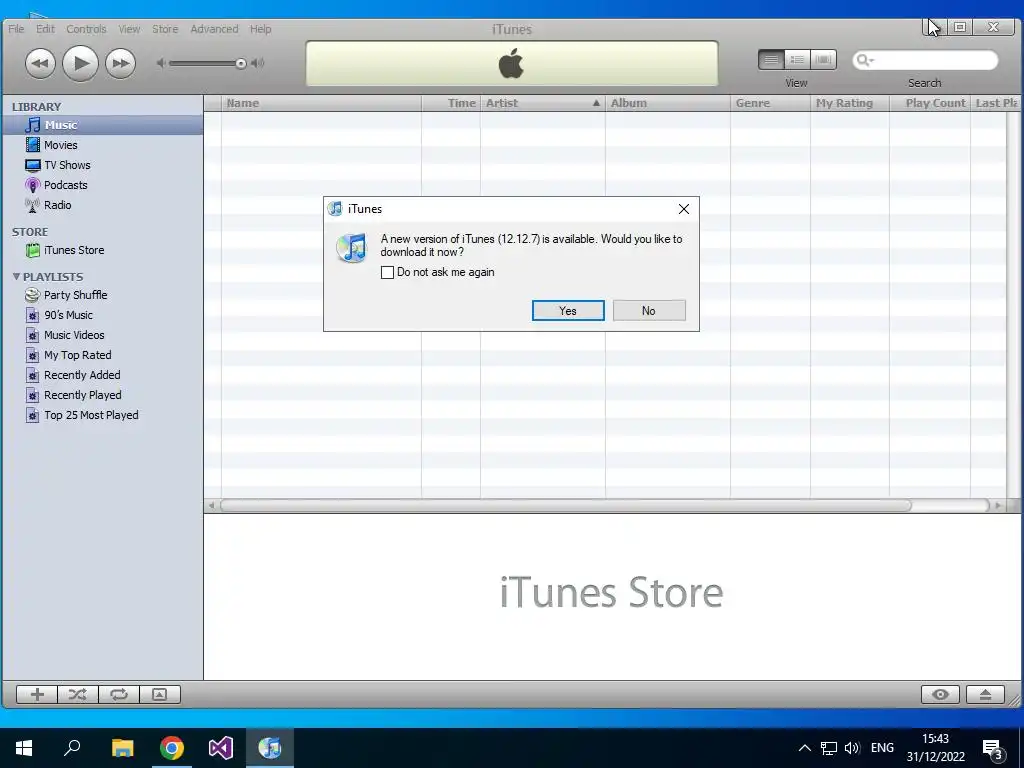Click the max-volume speaker icon

258,63
